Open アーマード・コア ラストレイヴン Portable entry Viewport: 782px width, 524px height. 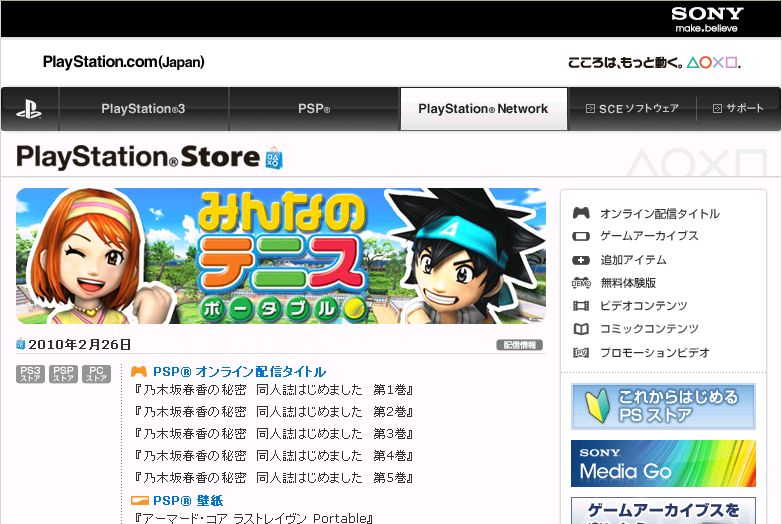tap(253, 519)
